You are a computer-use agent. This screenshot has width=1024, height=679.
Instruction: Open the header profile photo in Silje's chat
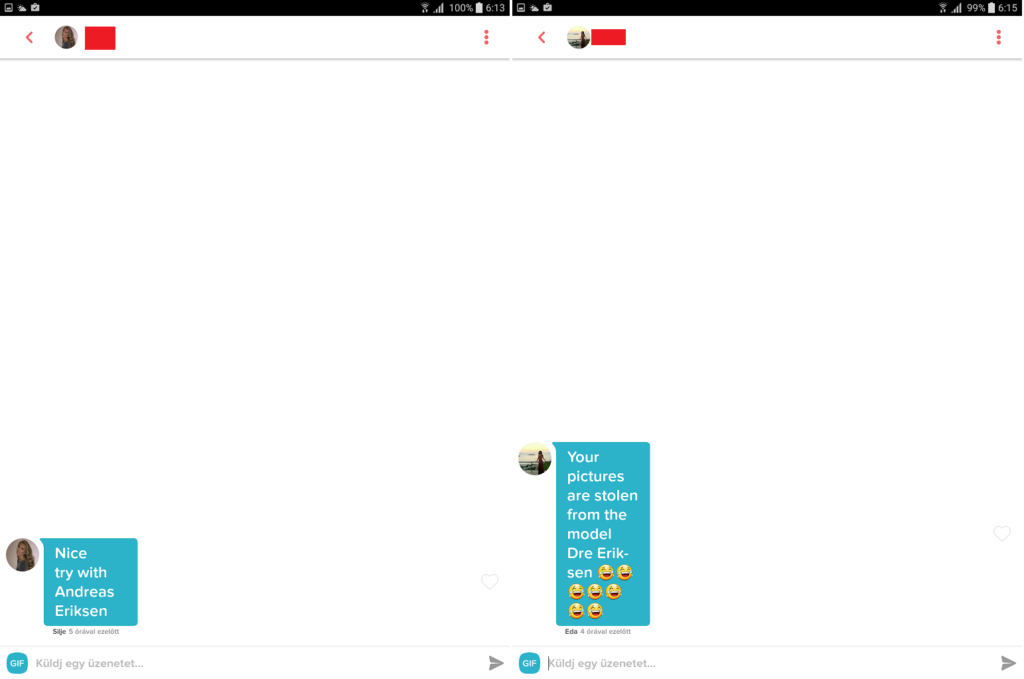point(66,38)
